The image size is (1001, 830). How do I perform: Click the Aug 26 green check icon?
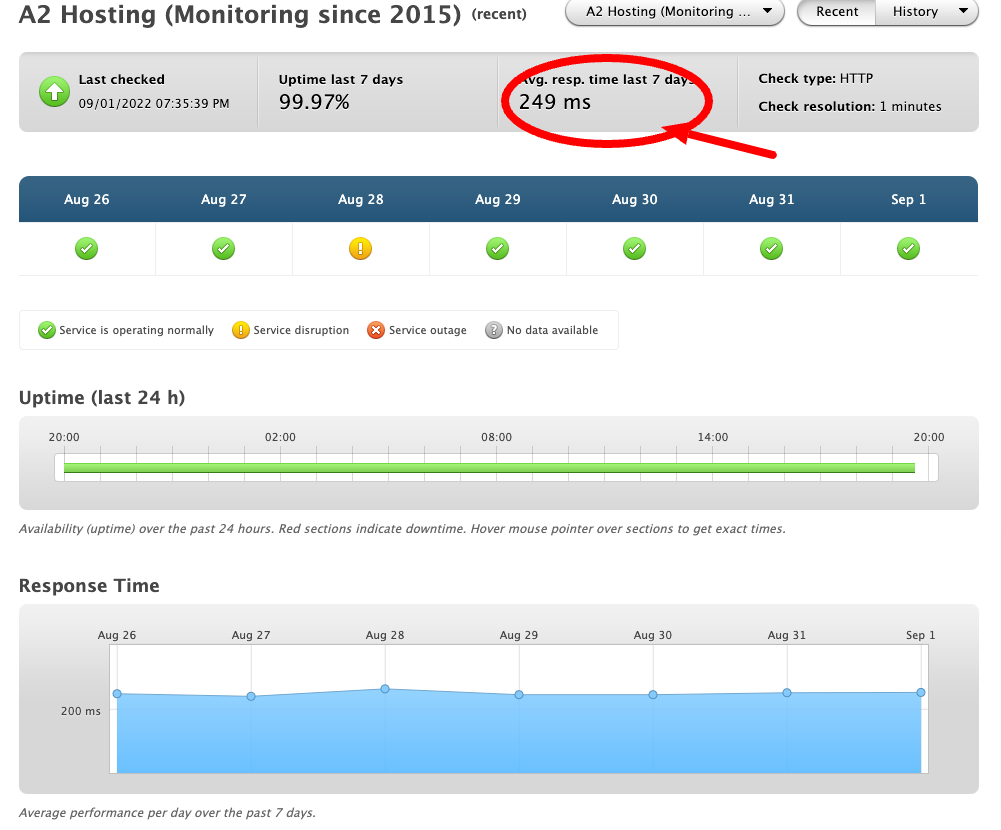(87, 248)
